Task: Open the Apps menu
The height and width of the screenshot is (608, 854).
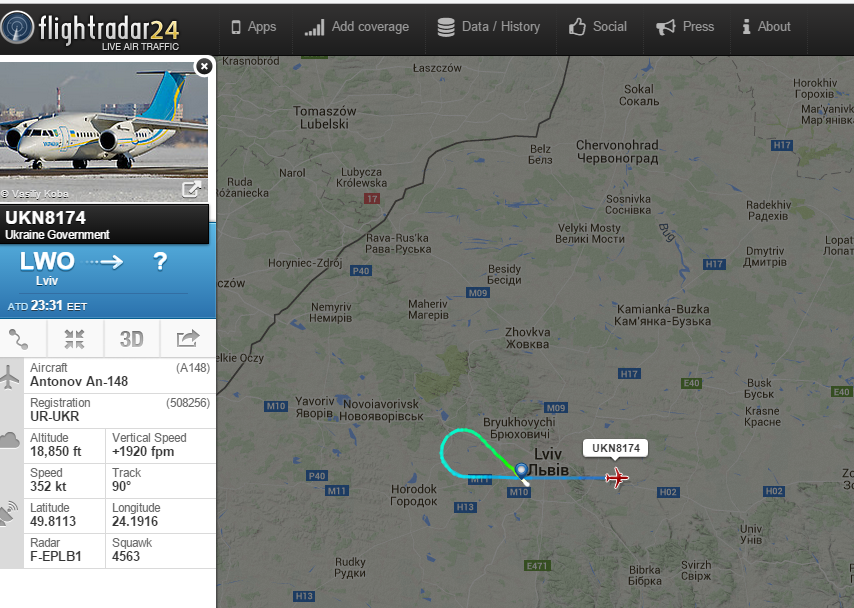Action: pos(254,27)
